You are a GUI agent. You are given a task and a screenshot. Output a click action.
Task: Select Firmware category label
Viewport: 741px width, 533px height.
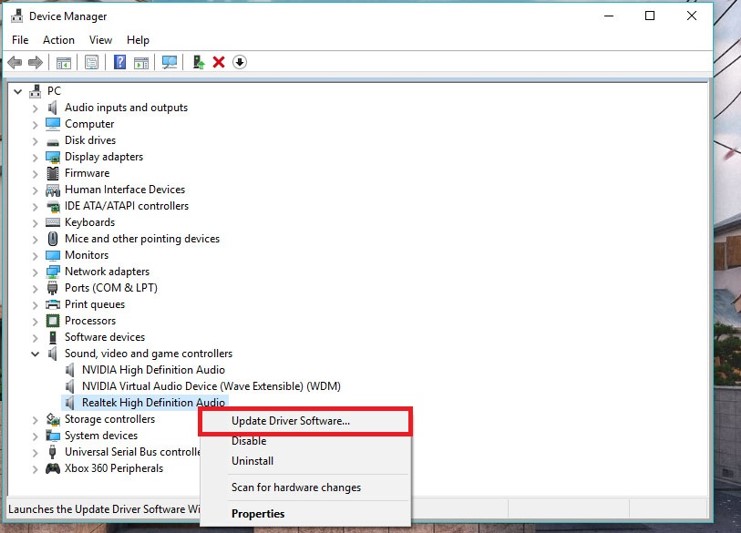pyautogui.click(x=87, y=173)
